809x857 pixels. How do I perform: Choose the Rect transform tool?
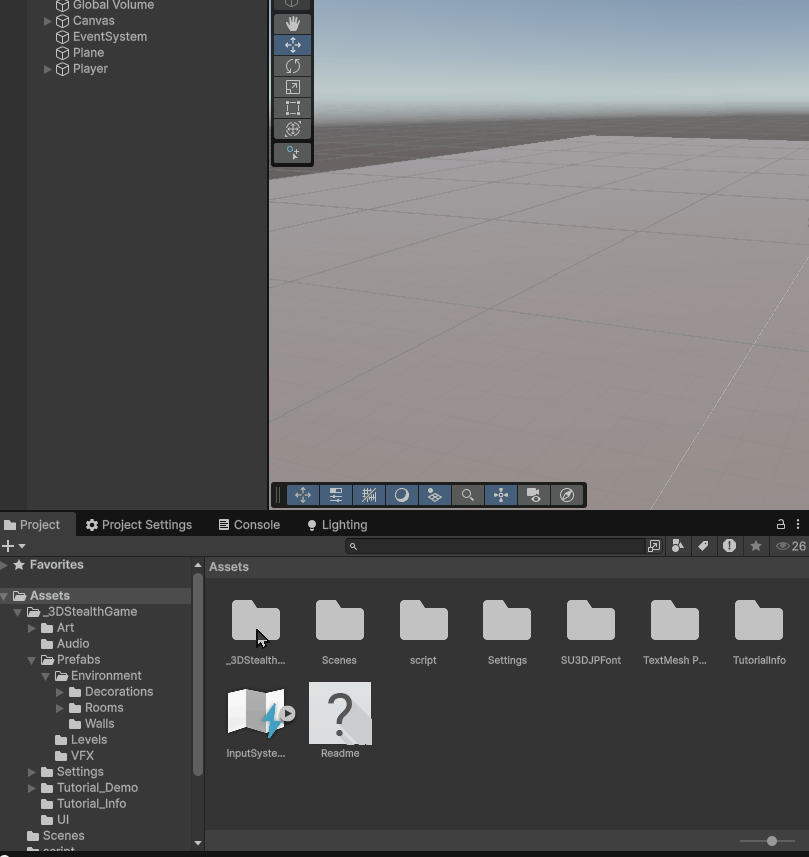[x=293, y=108]
